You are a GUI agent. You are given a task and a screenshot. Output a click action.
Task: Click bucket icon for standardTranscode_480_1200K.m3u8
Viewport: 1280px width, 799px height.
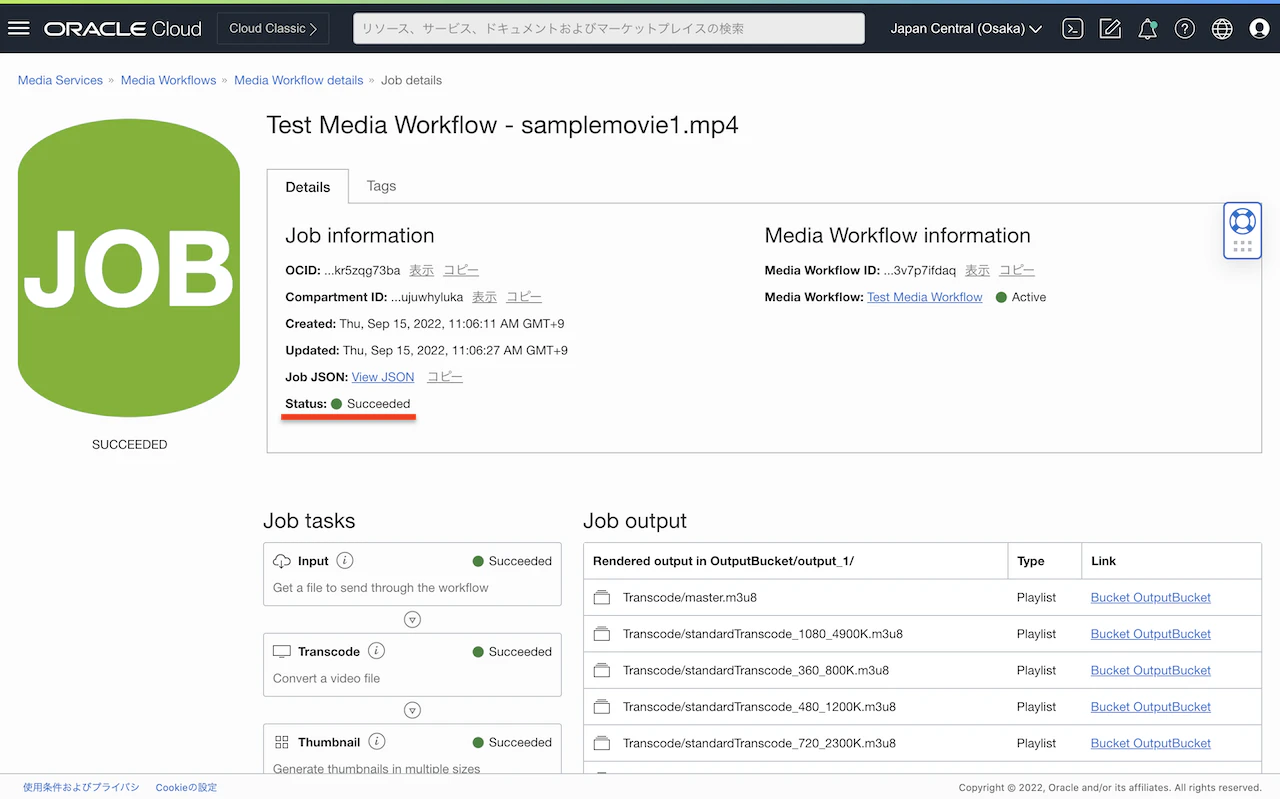(x=602, y=707)
